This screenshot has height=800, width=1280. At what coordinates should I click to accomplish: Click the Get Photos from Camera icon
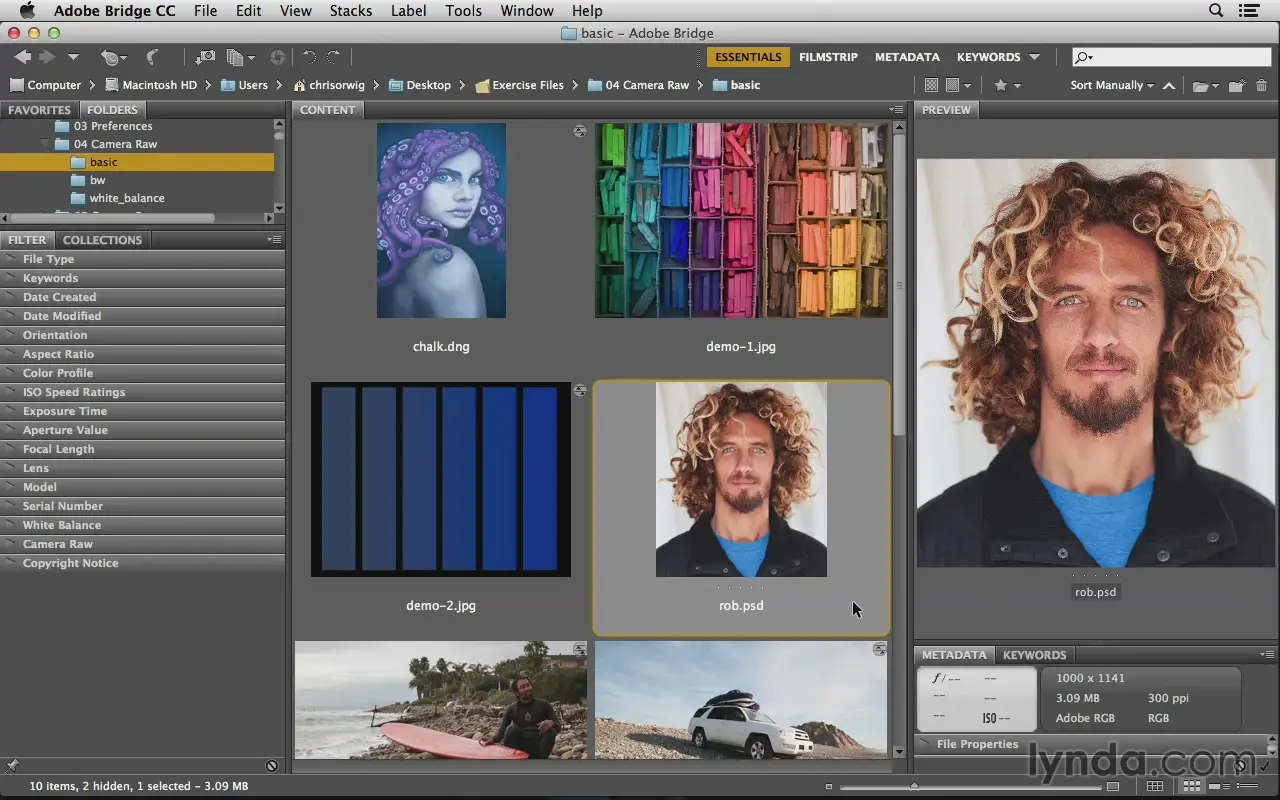pos(205,58)
